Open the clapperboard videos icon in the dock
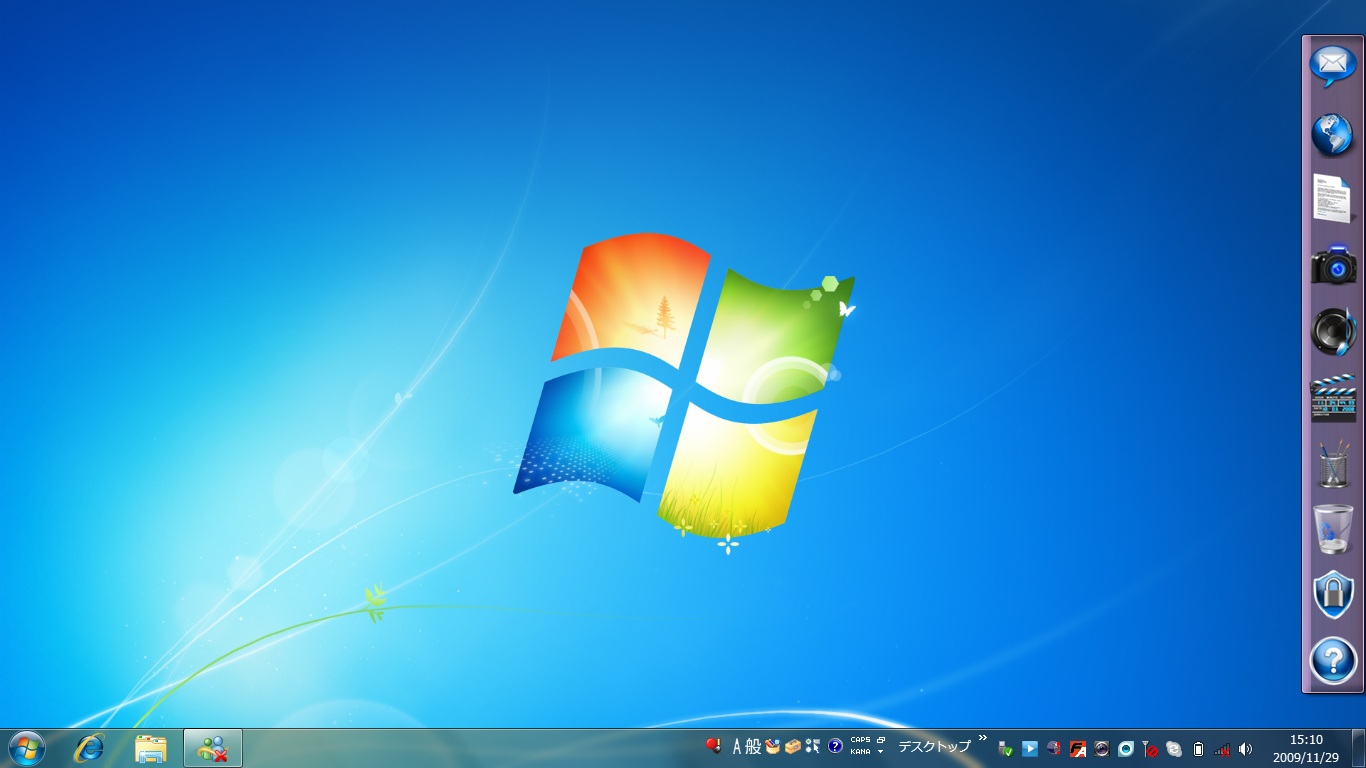The image size is (1366, 768). (x=1333, y=398)
